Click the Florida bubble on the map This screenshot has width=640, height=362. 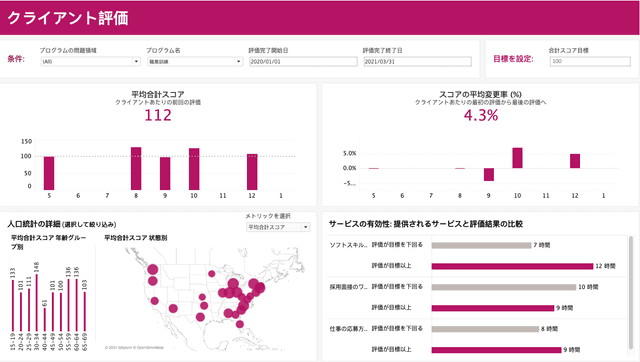(x=240, y=324)
